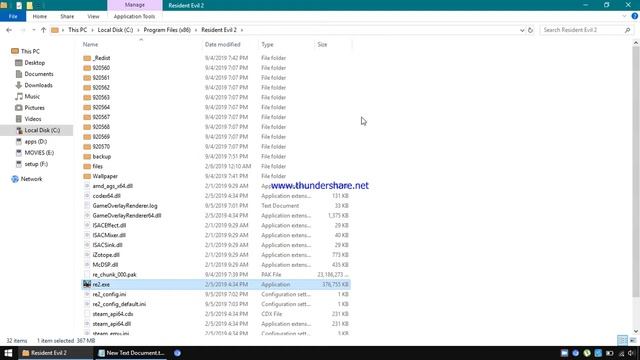This screenshot has height=360, width=640.
Task: Click the search magnifier icon
Action: pos(627,30)
